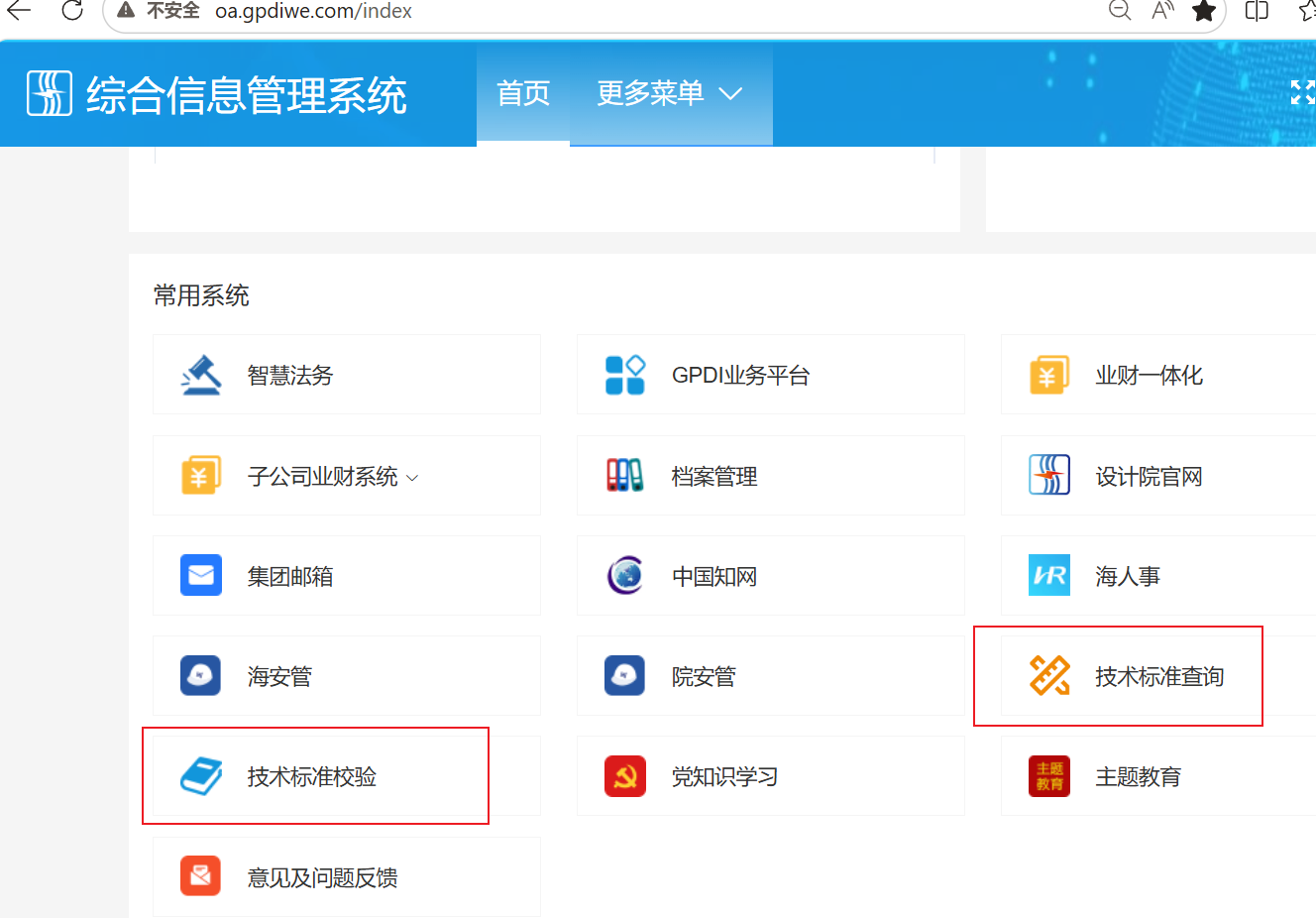
Task: Click the 集团邮箱 label
Action: (290, 577)
